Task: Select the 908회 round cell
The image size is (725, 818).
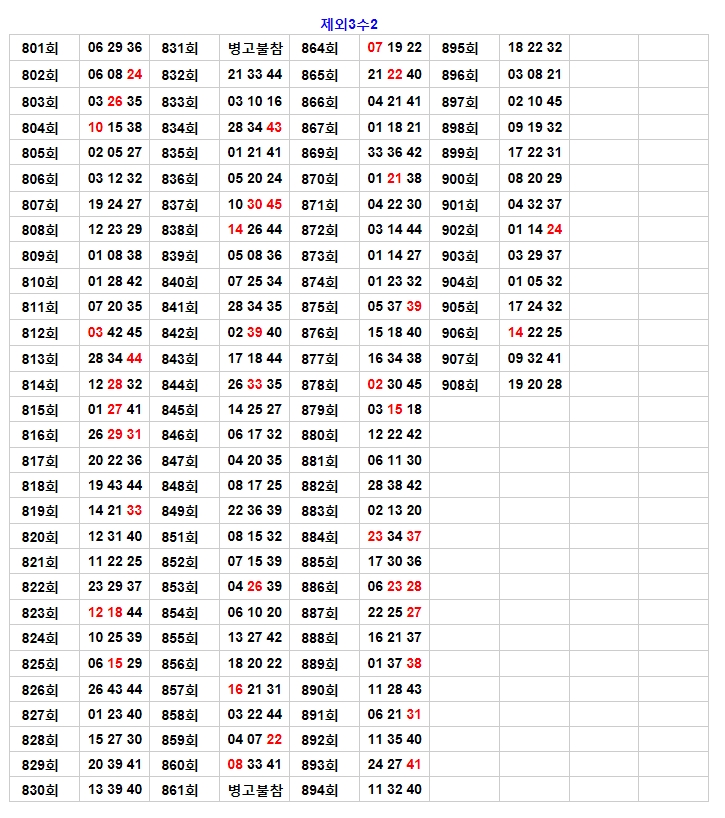Action: pyautogui.click(x=460, y=385)
